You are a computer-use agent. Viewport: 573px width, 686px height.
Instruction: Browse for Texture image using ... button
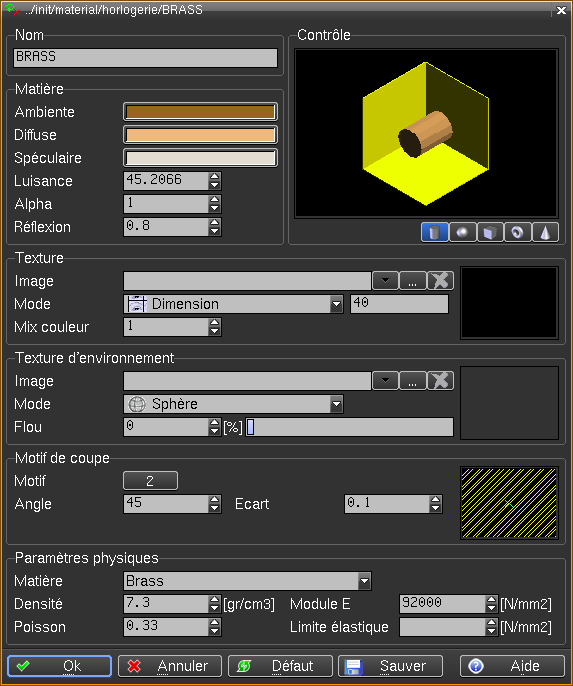pos(412,280)
